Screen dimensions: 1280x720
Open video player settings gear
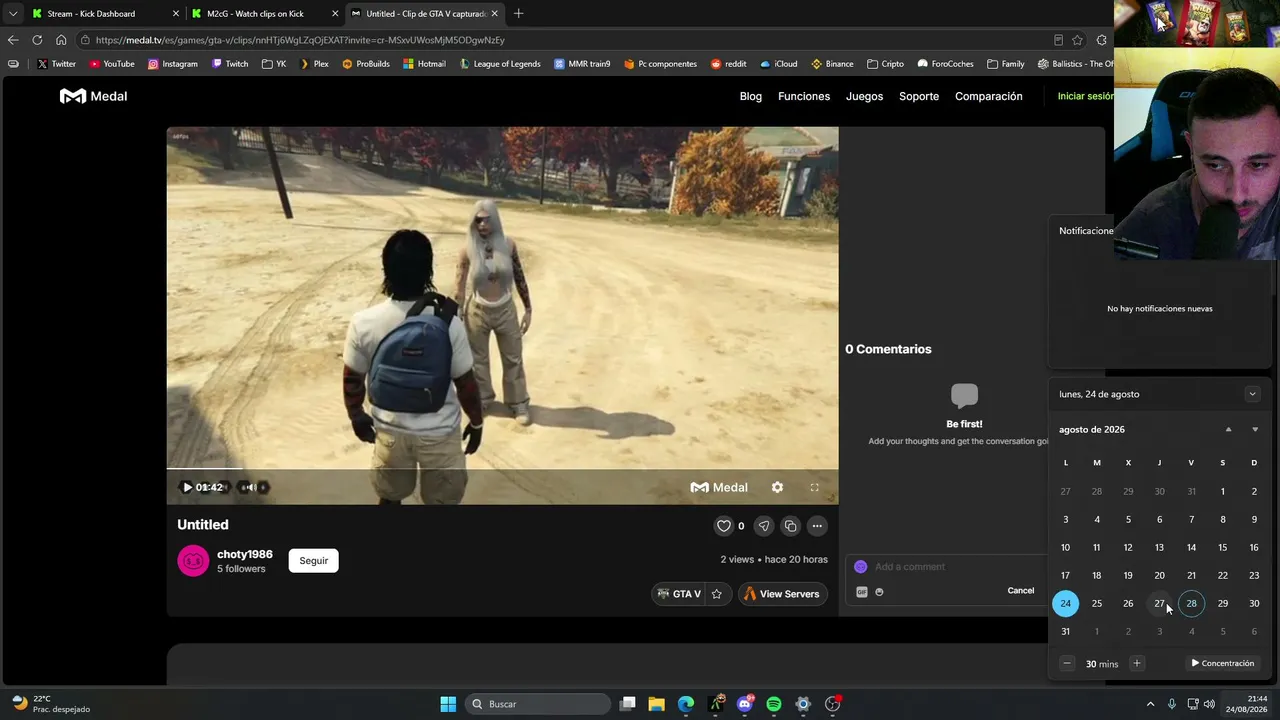777,487
